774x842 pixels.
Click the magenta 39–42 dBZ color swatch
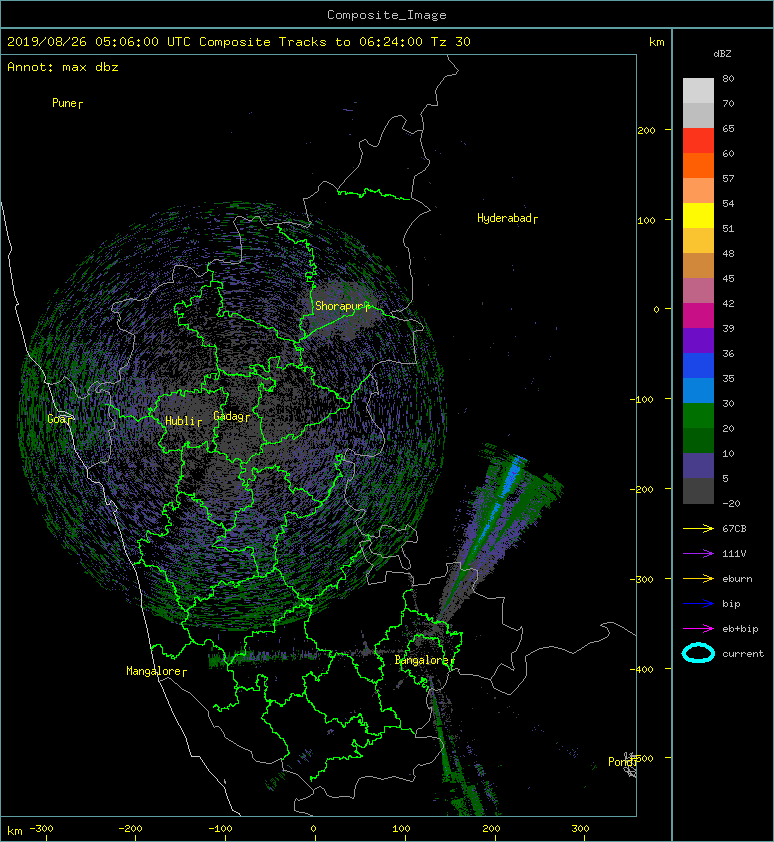[x=698, y=316]
